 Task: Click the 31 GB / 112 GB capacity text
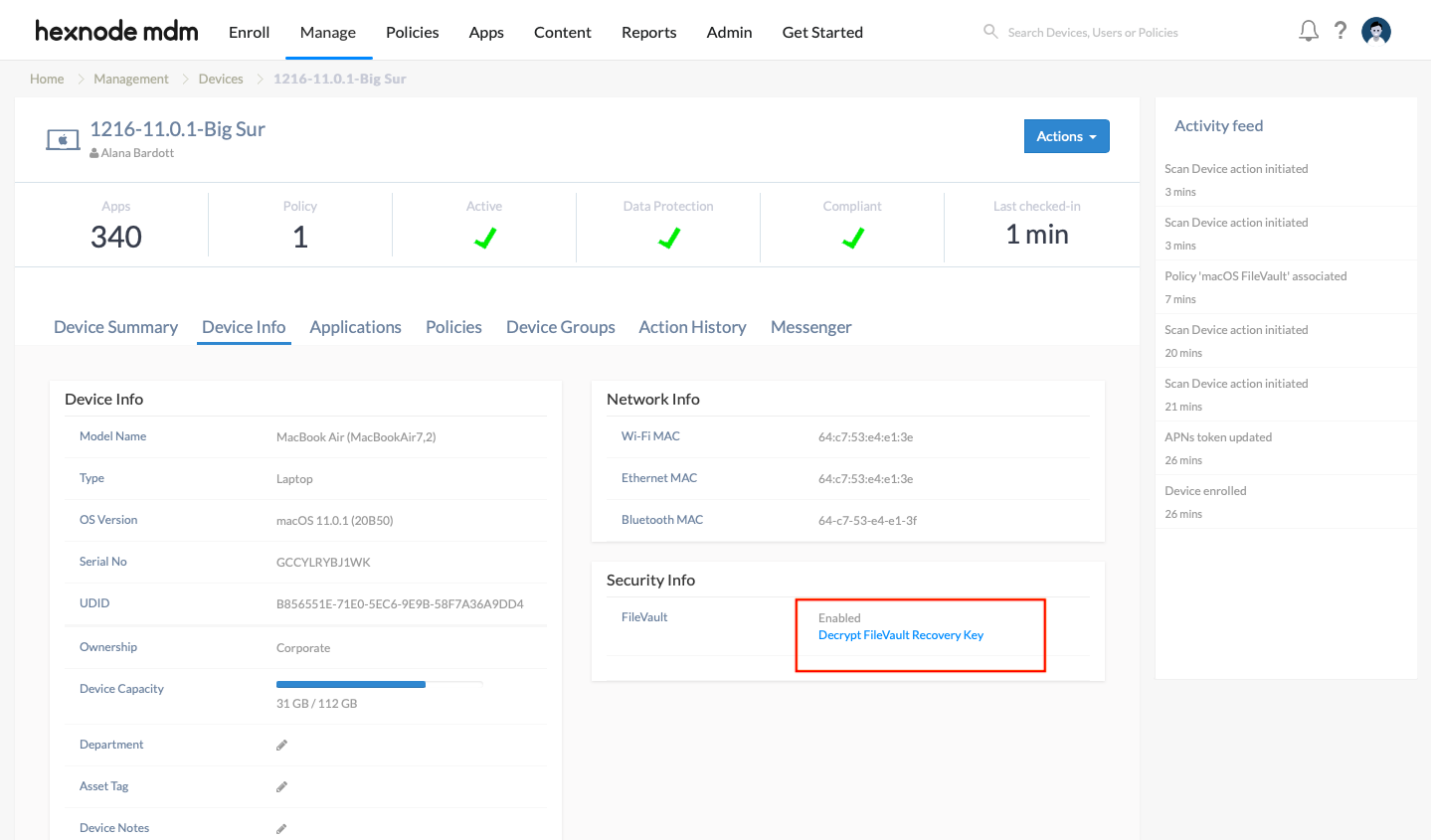[316, 704]
